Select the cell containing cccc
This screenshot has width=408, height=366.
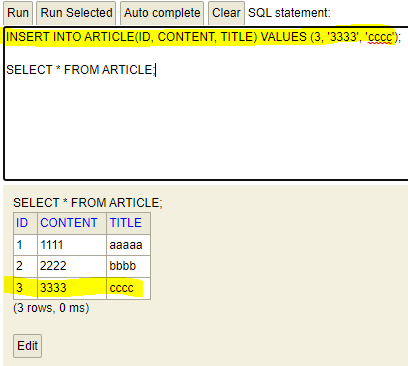pyautogui.click(x=128, y=288)
